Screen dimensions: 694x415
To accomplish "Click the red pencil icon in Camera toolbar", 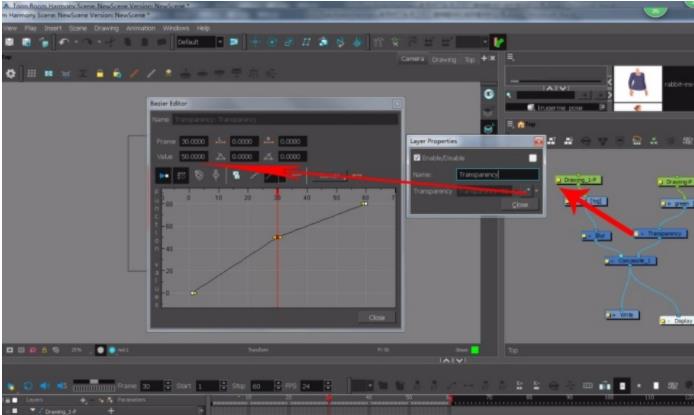I will [134, 73].
